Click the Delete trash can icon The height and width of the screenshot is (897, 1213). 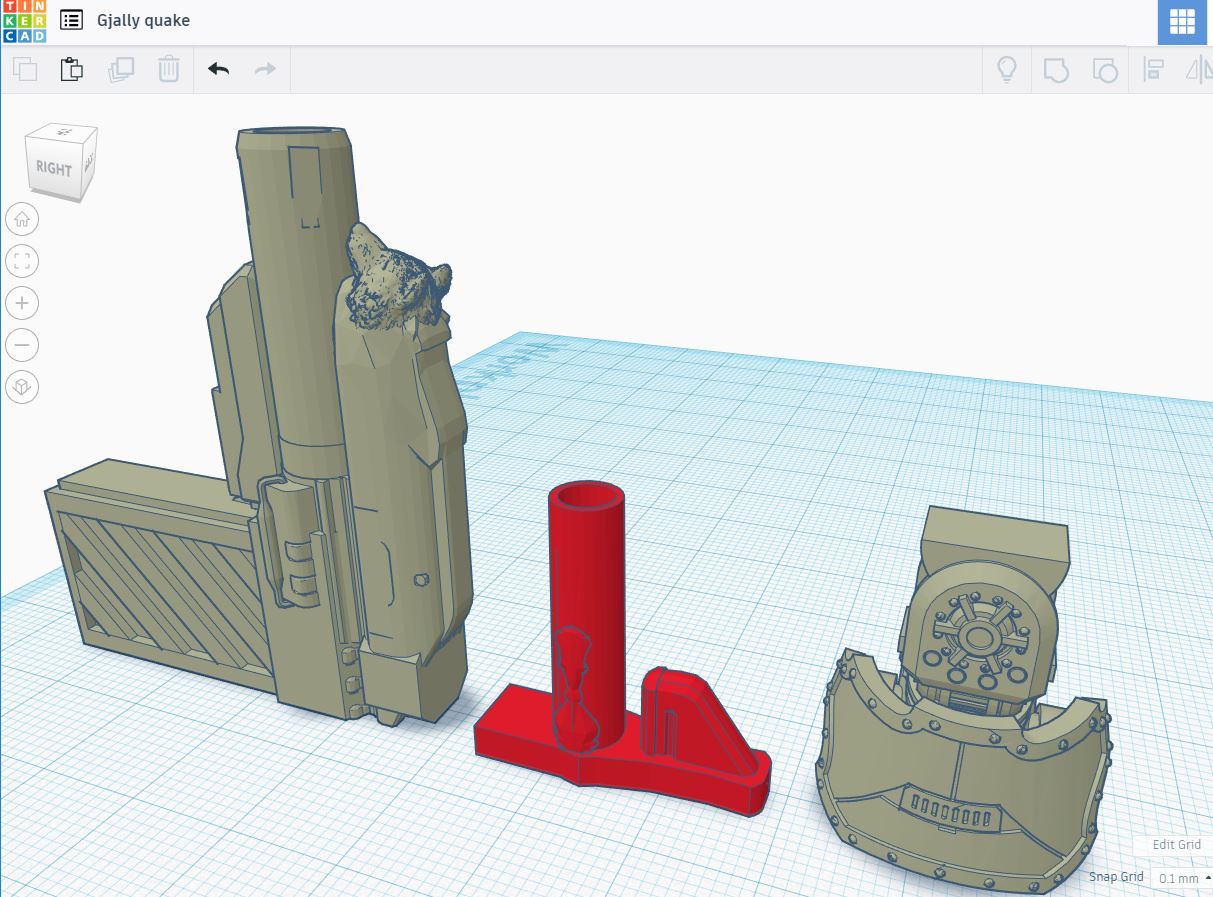[168, 69]
